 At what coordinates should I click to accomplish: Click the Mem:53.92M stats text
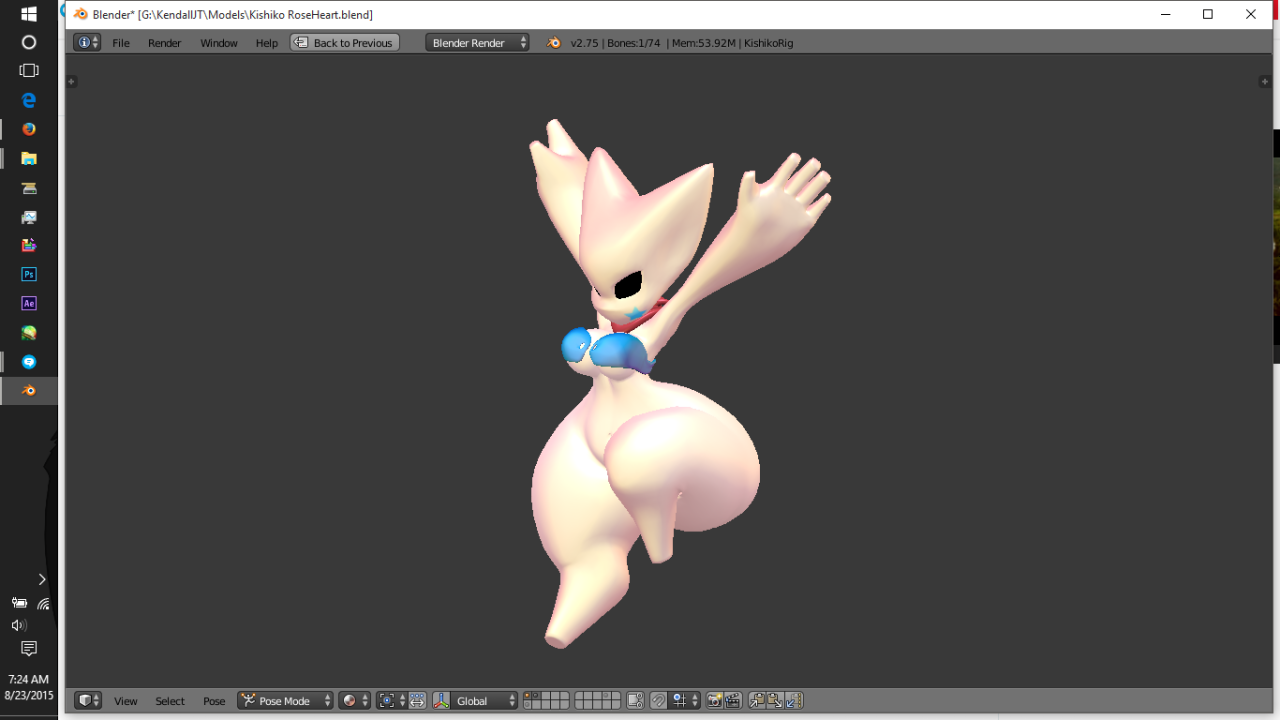(x=704, y=43)
